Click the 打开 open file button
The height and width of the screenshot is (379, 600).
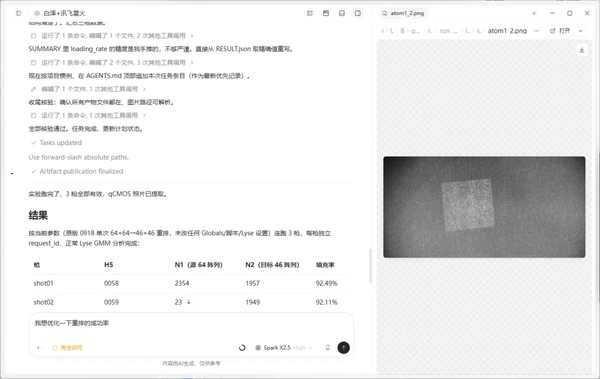click(x=560, y=31)
